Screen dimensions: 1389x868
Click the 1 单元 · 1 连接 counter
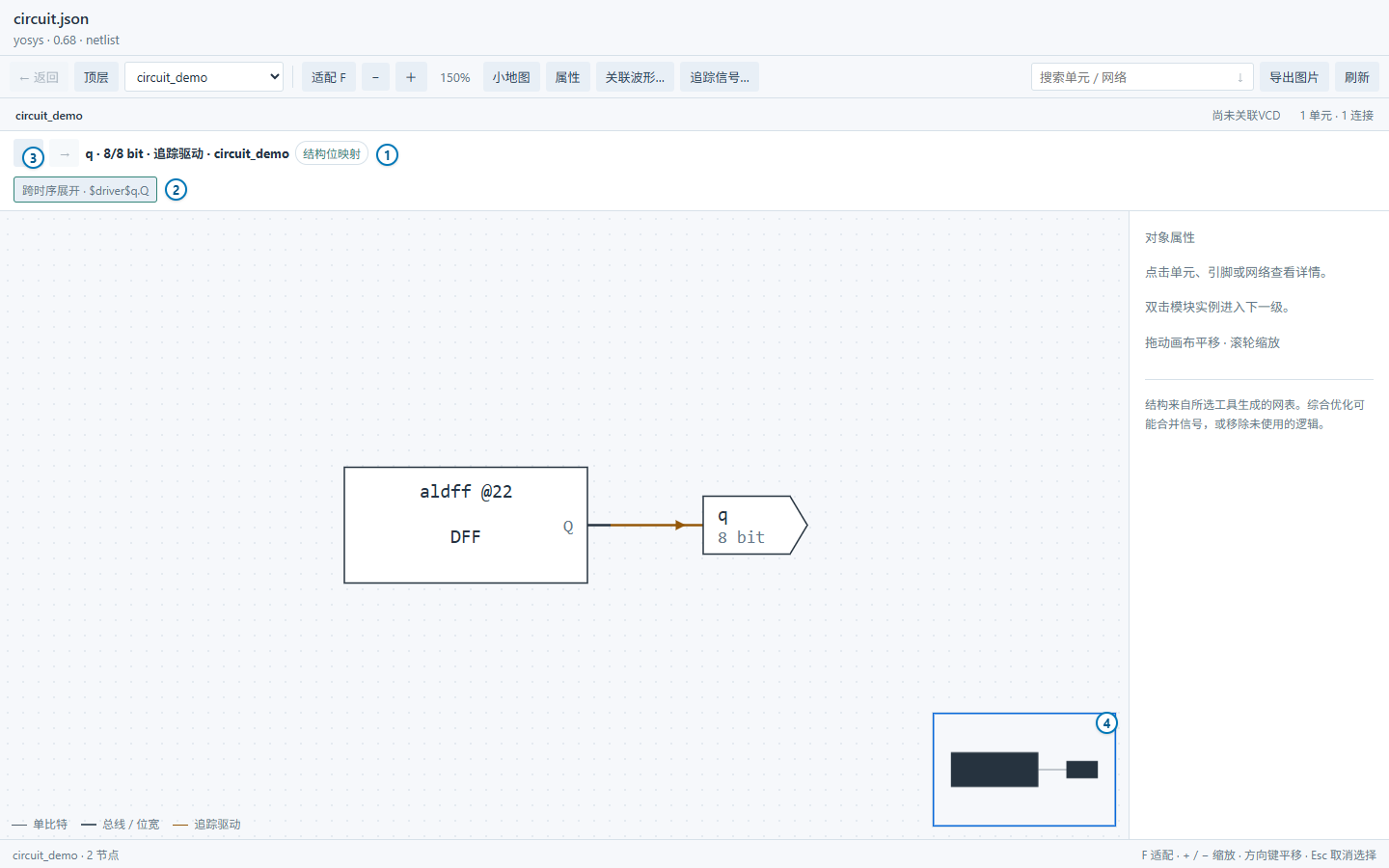coord(1336,116)
